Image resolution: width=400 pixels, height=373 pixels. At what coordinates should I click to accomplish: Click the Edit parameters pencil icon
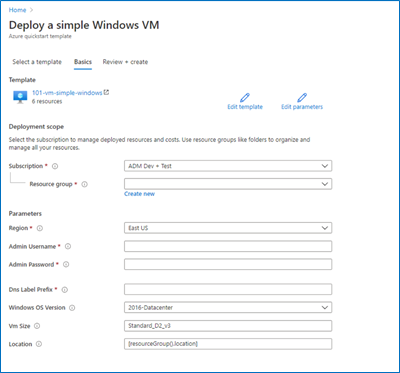tap(302, 97)
